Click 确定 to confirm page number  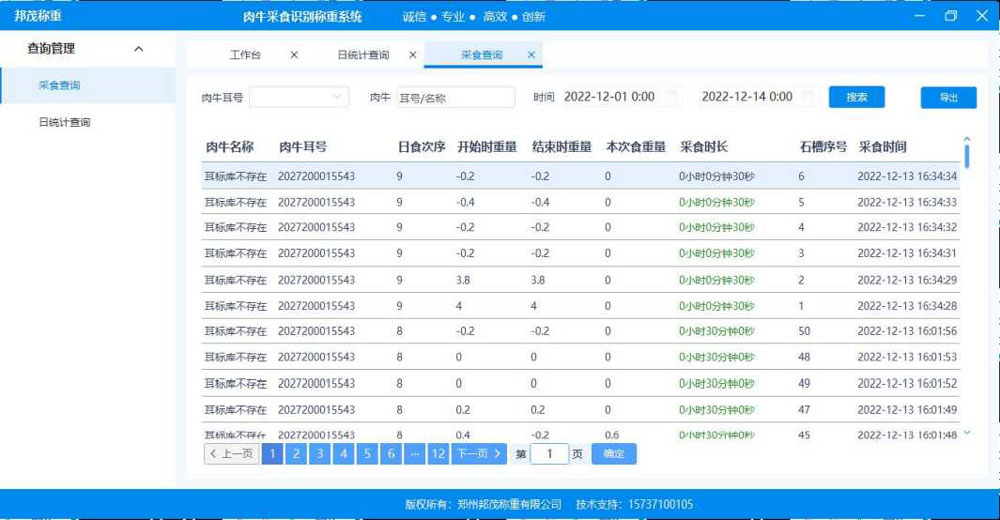point(613,454)
